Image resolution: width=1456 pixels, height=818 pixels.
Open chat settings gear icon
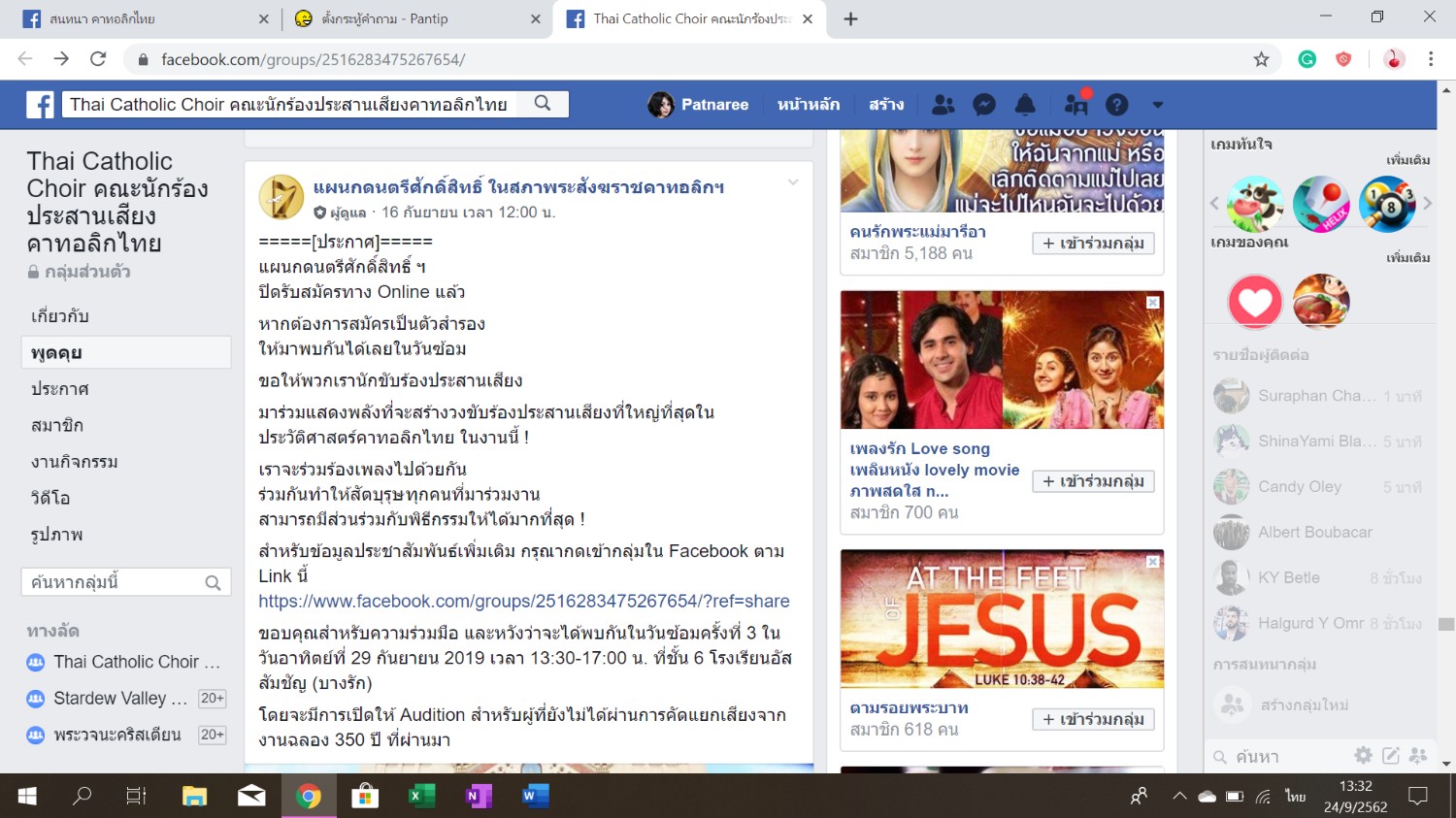1364,755
